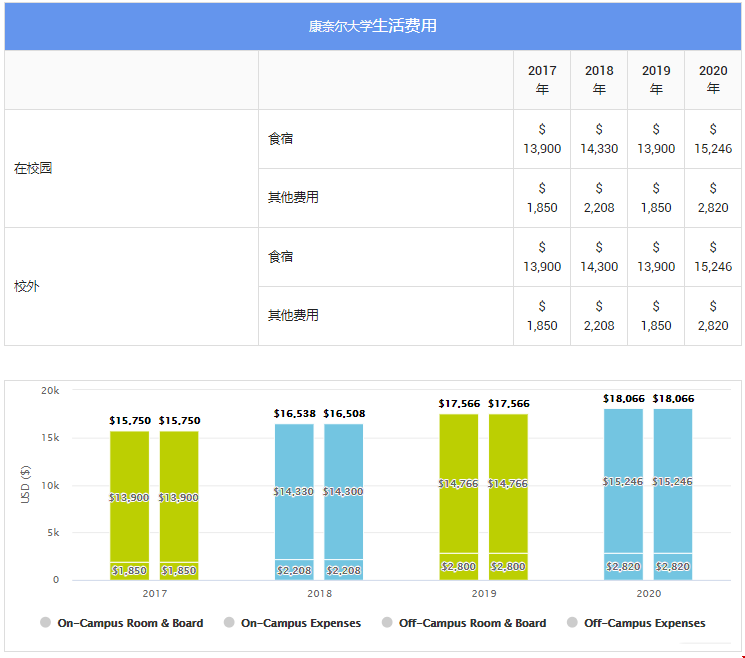745x658 pixels.
Task: Select 在校园 其他费用 2020 cell $2,820
Action: 713,198
